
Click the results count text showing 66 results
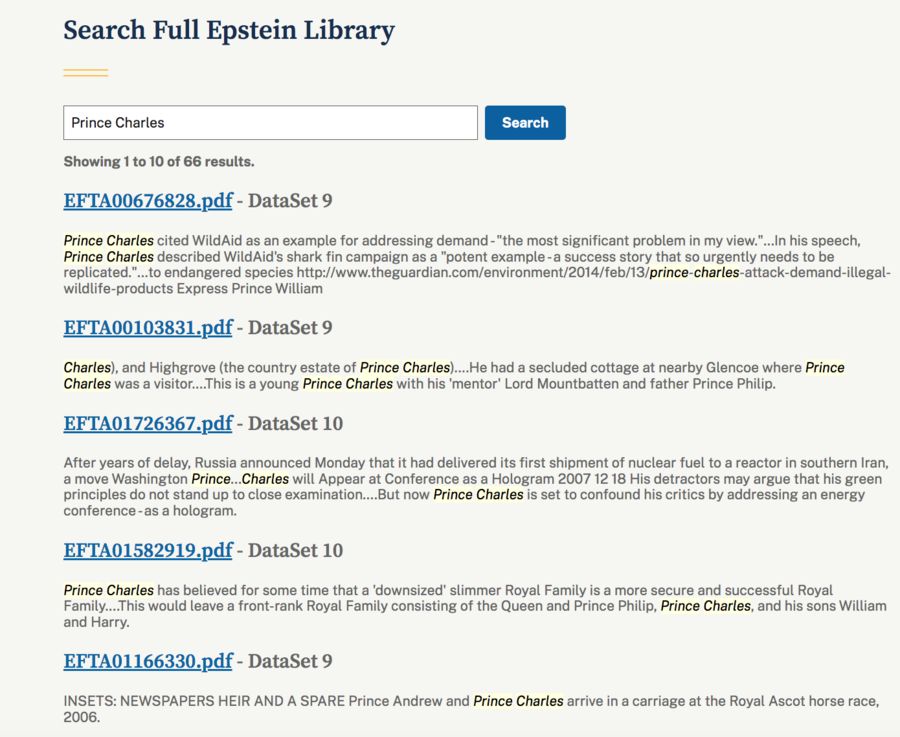pos(157,161)
